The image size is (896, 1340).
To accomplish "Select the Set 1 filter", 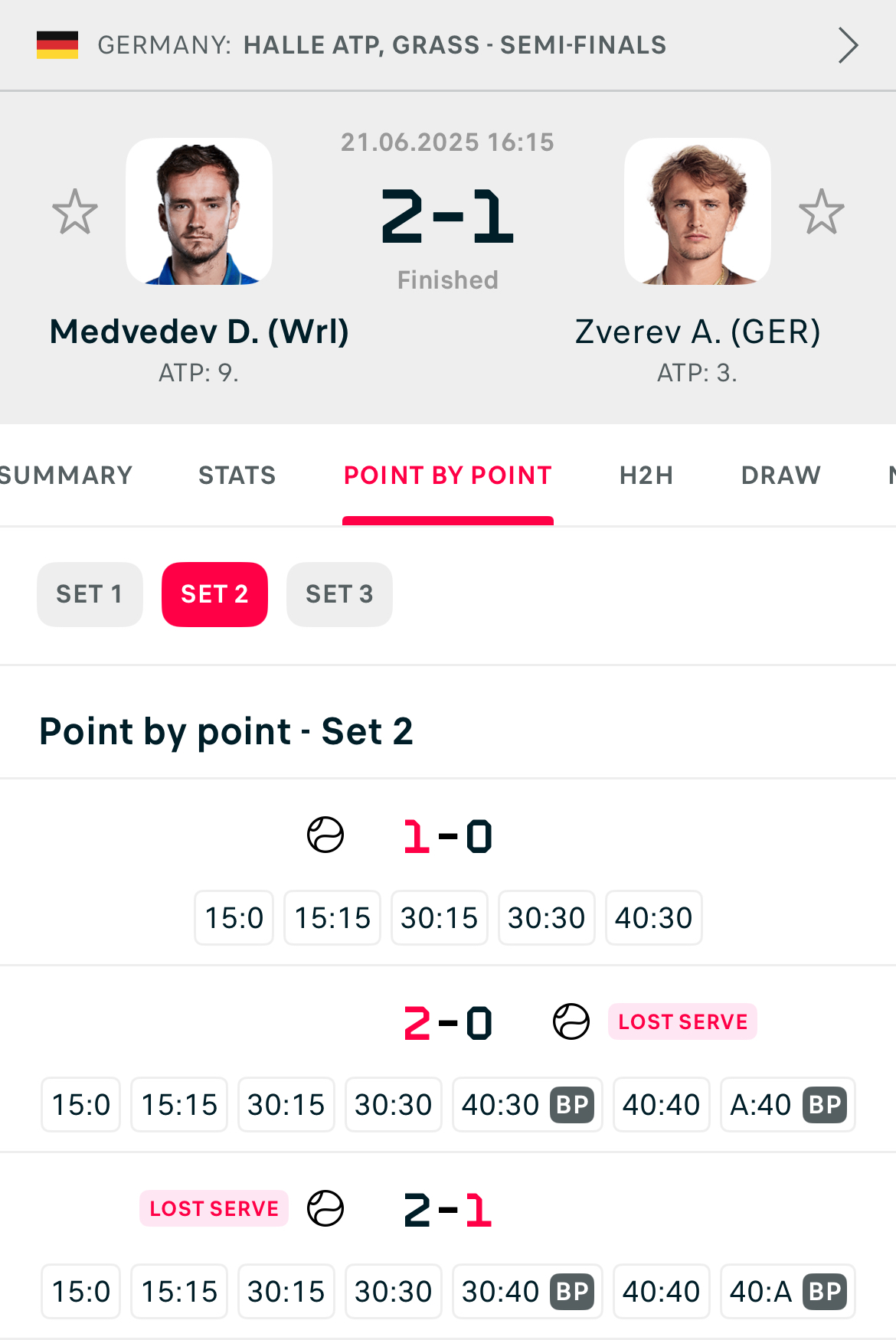I will pyautogui.click(x=90, y=594).
